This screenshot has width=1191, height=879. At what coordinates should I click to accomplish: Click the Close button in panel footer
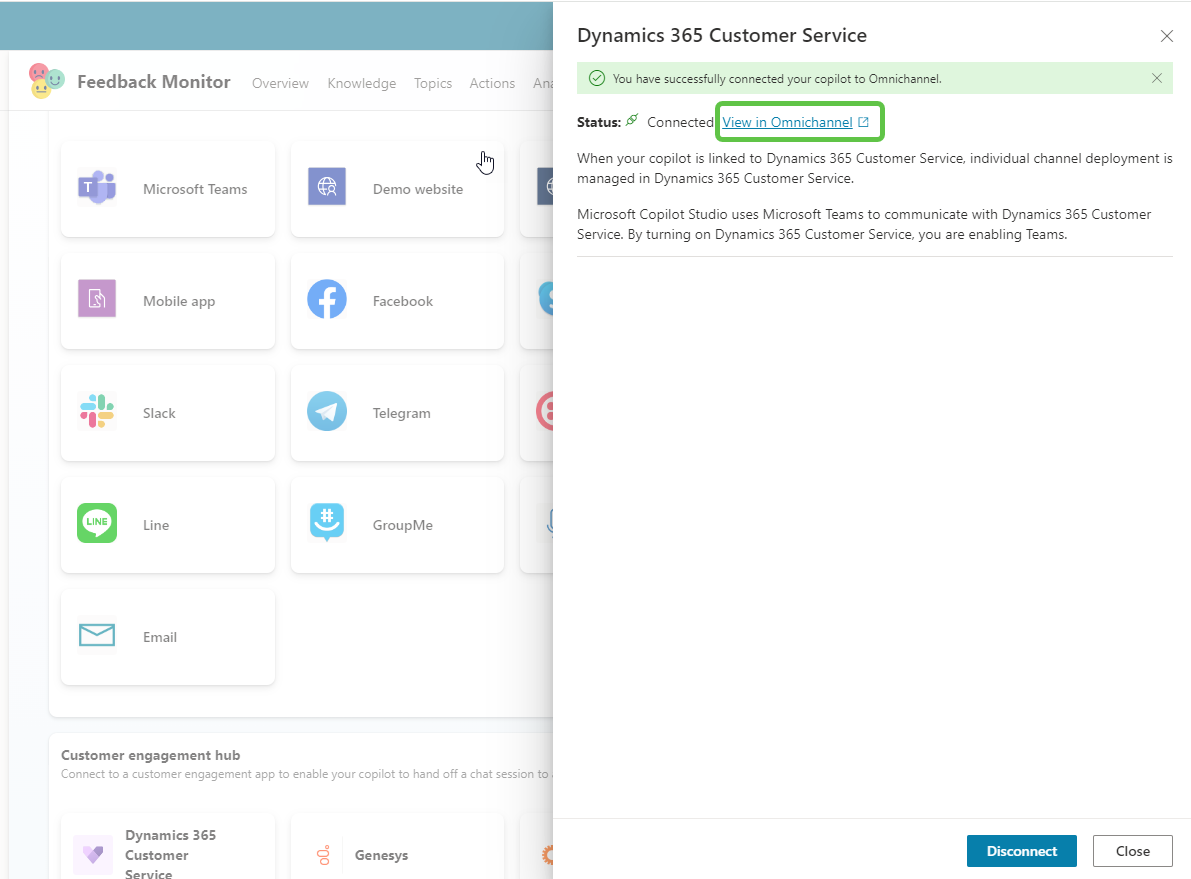(1132, 851)
